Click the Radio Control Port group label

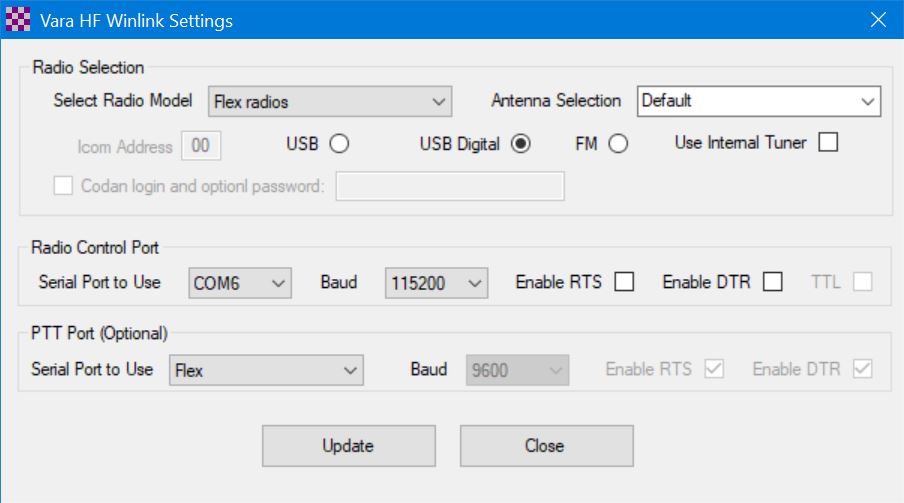click(x=95, y=247)
